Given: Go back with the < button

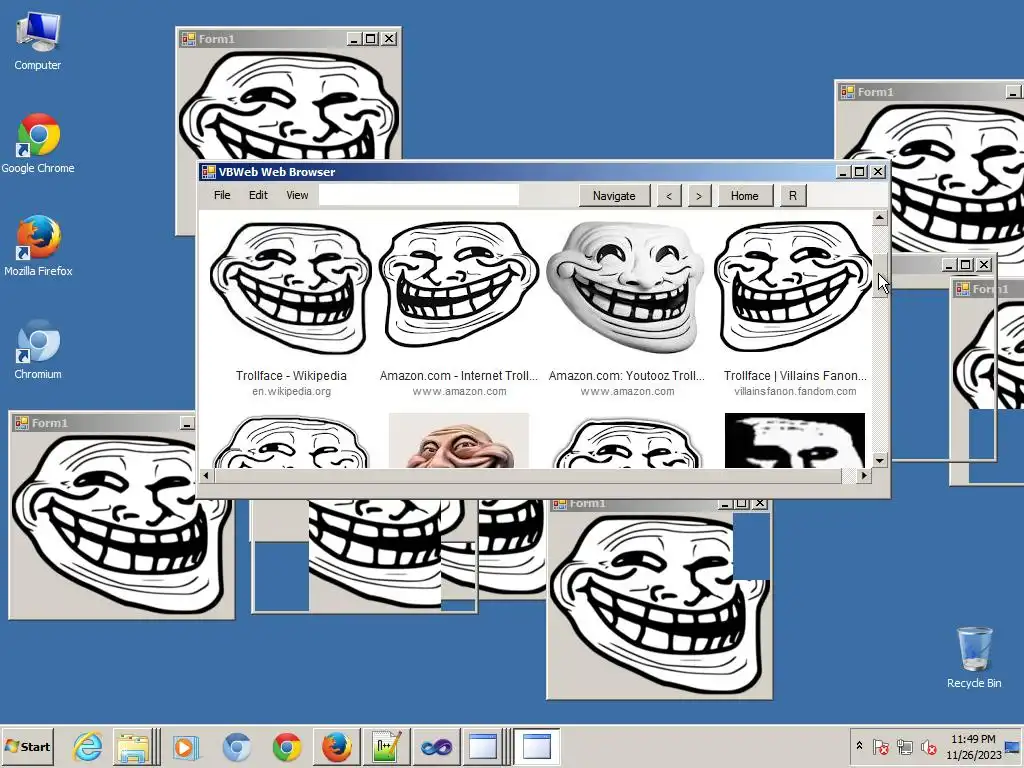Looking at the screenshot, I should [x=669, y=195].
